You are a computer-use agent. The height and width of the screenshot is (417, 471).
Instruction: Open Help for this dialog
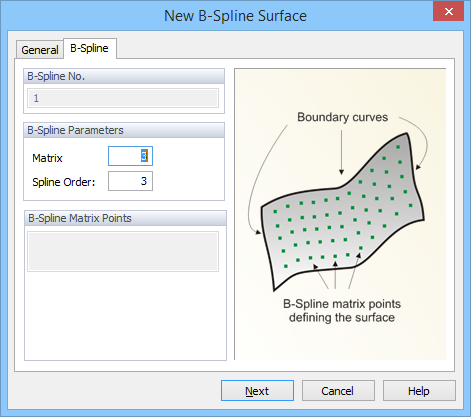419,391
